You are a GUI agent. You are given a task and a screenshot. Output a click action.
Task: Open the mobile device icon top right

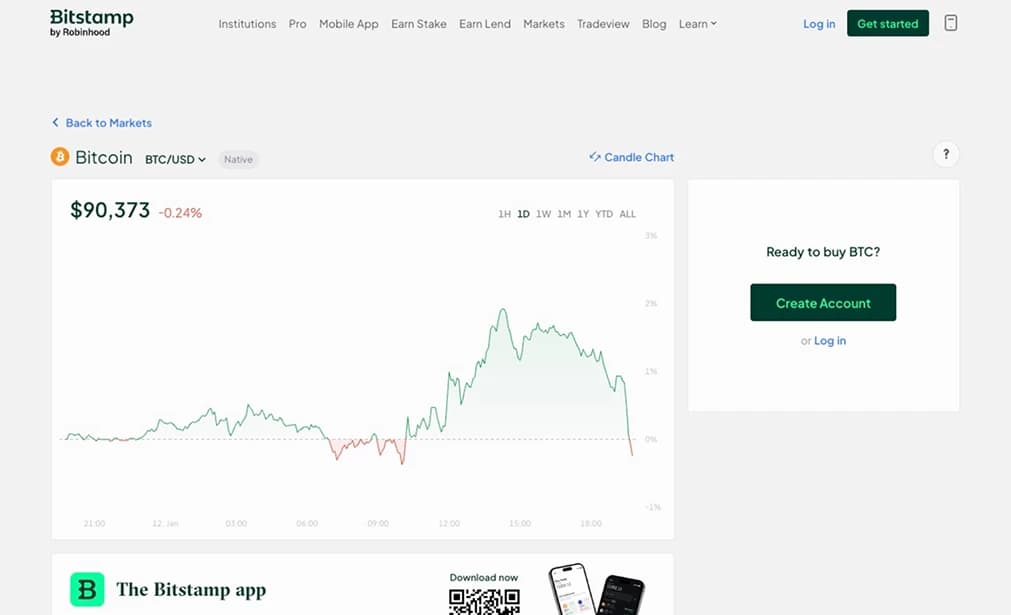(950, 22)
